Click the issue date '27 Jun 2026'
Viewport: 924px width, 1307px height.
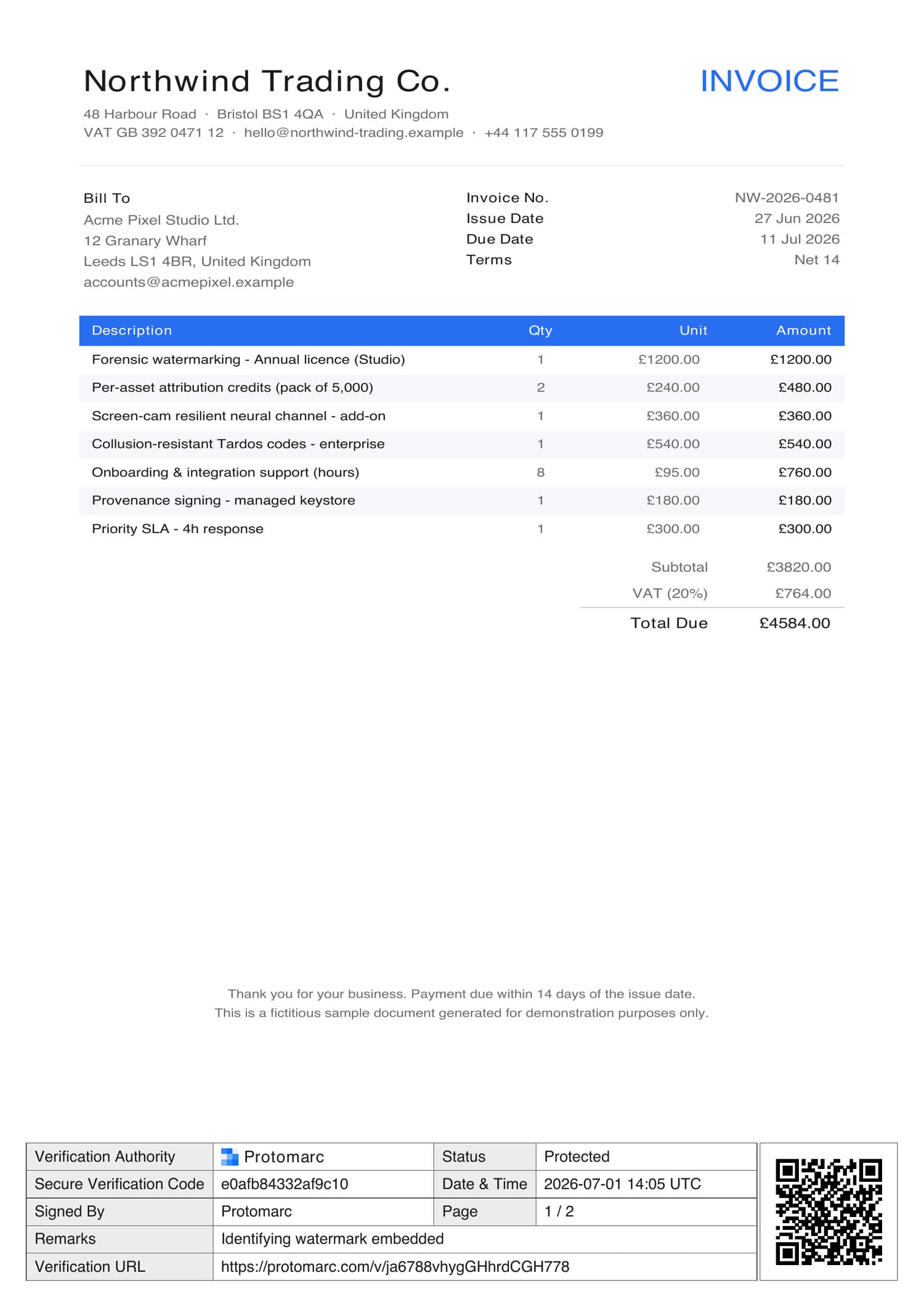(x=796, y=219)
